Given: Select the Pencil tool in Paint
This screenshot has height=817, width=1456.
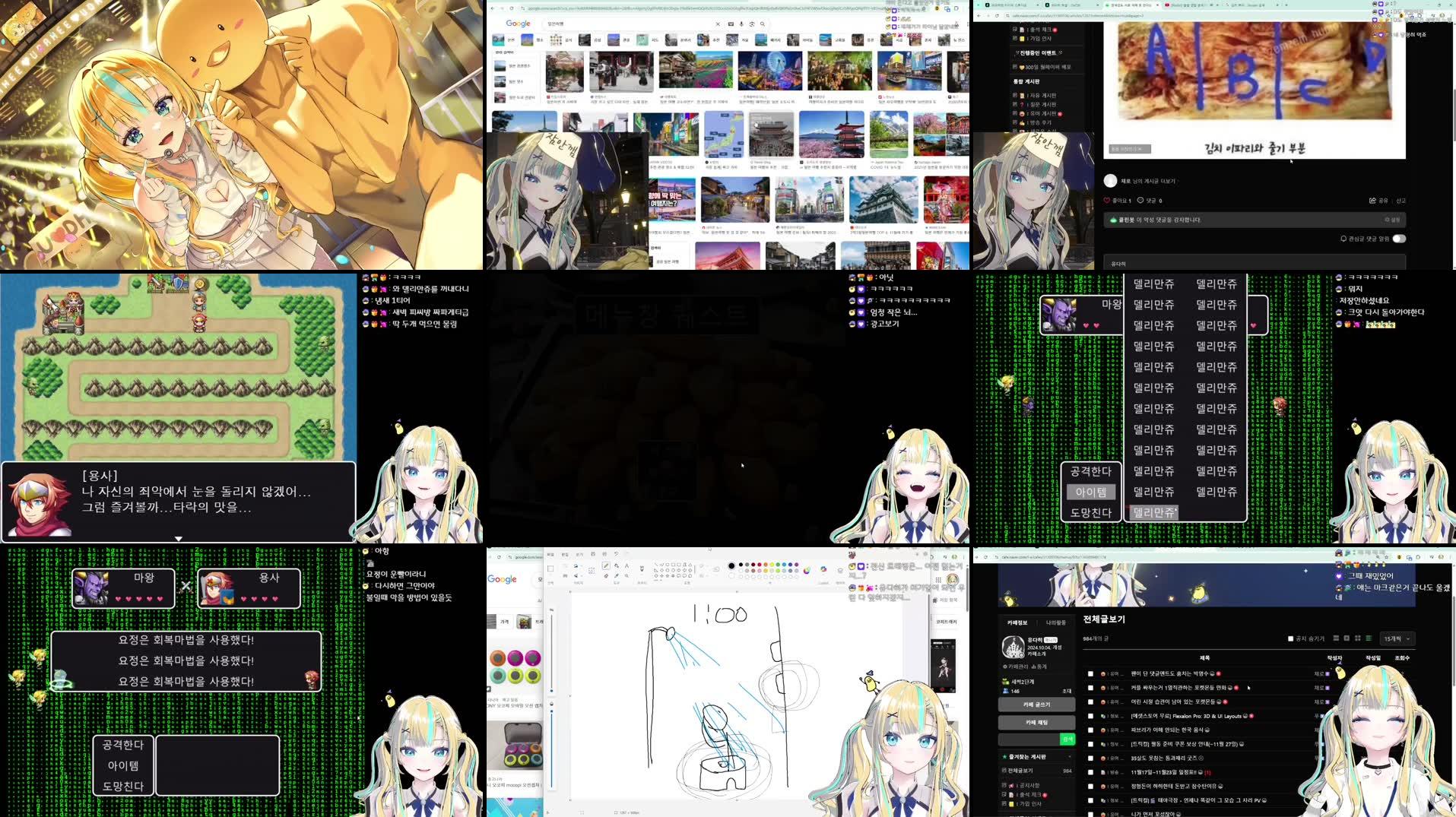Looking at the screenshot, I should click(606, 565).
